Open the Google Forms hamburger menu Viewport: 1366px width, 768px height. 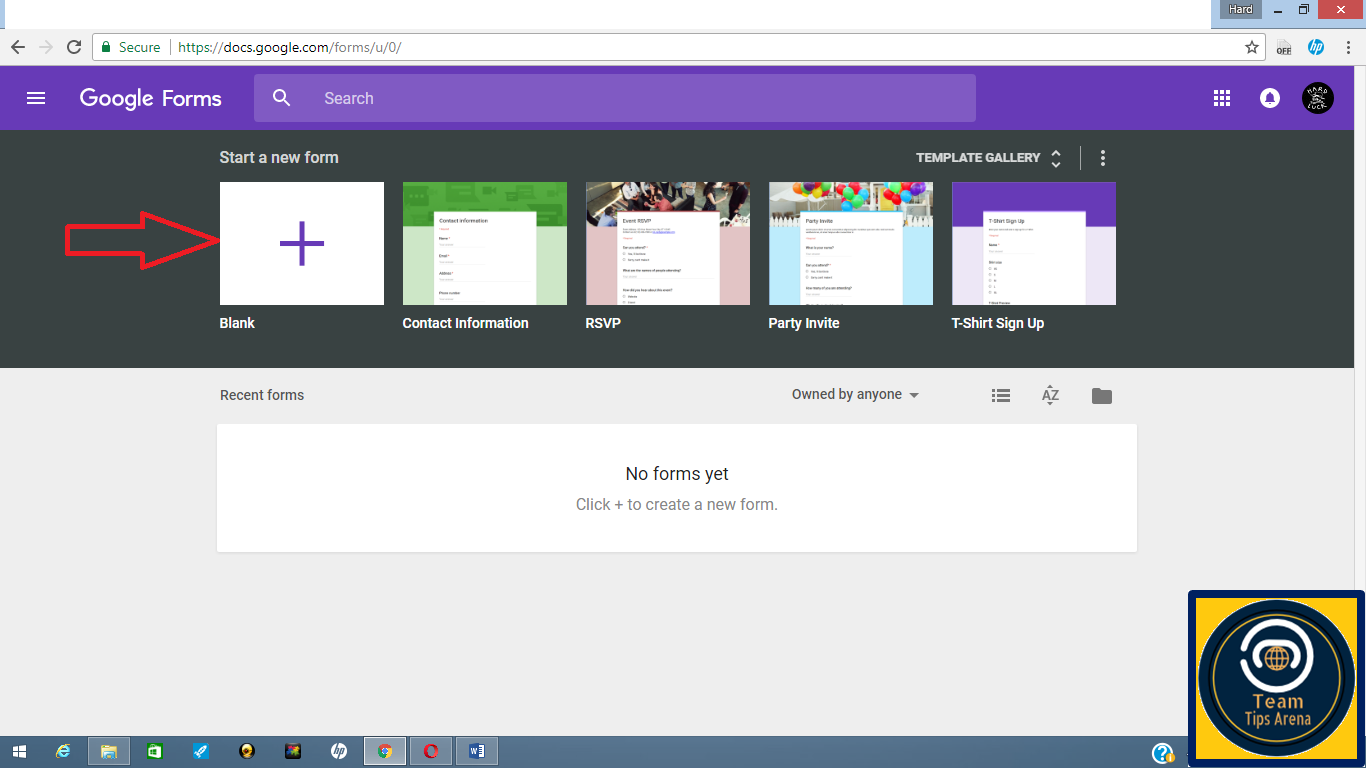(x=36, y=98)
